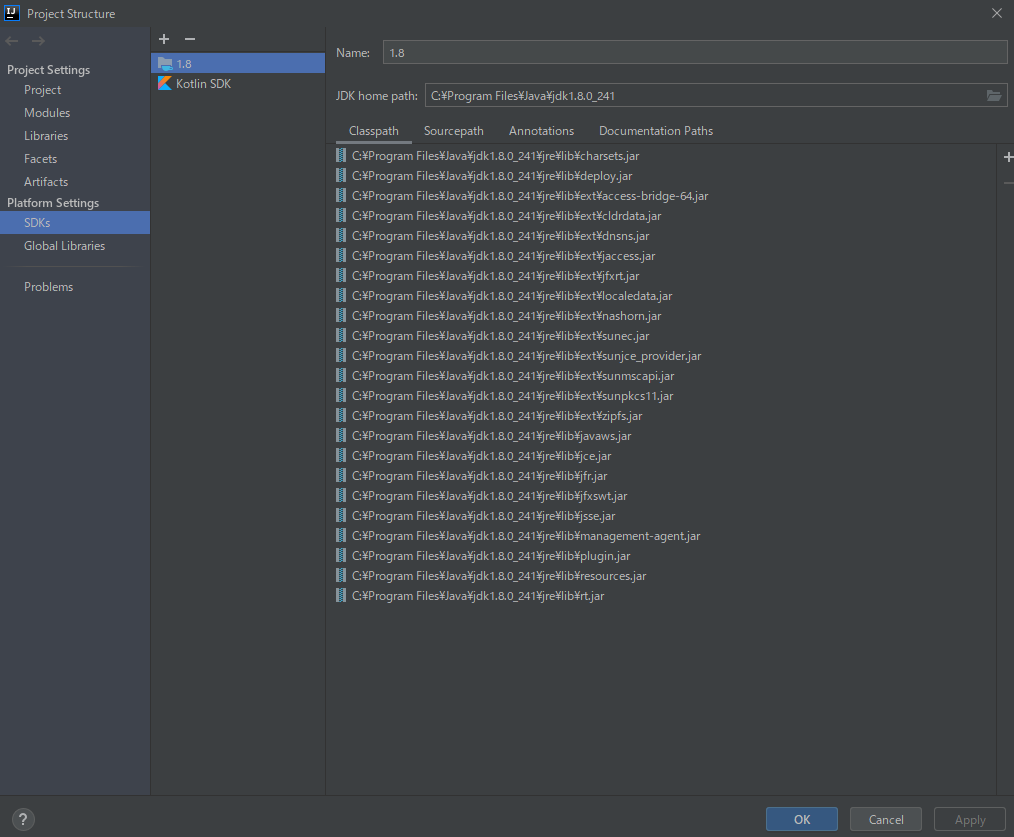The image size is (1014, 837).
Task: Close the Project Structure dialog
Action: [997, 13]
